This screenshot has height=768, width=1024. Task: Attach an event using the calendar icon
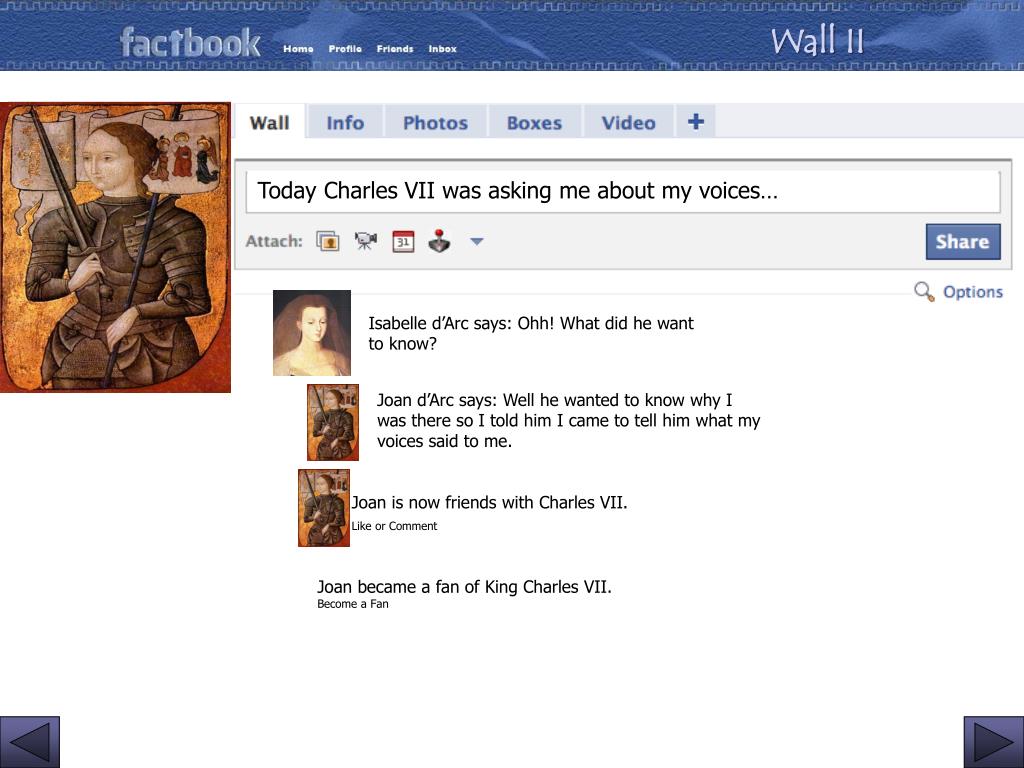(x=403, y=241)
